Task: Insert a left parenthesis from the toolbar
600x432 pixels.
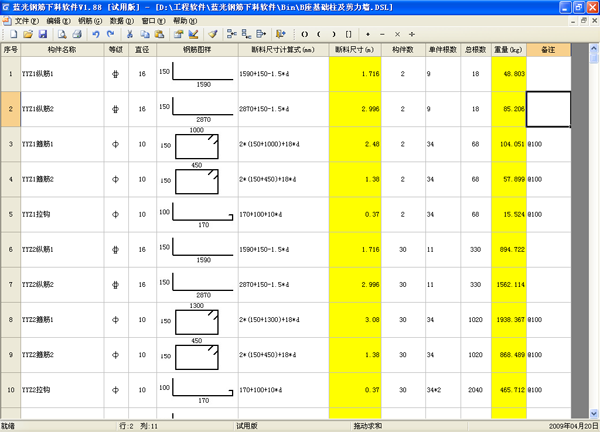Action: (x=319, y=34)
